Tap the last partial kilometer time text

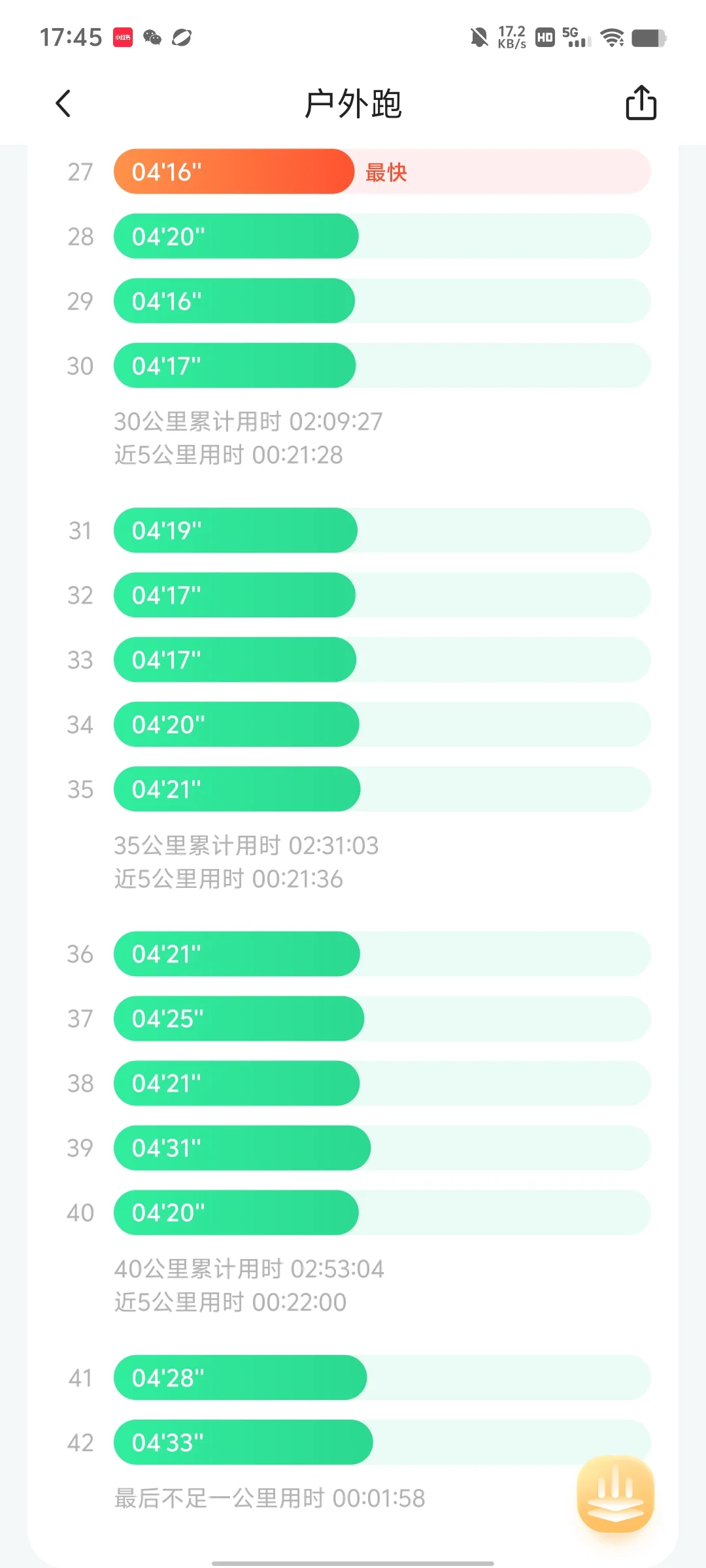[269, 1498]
